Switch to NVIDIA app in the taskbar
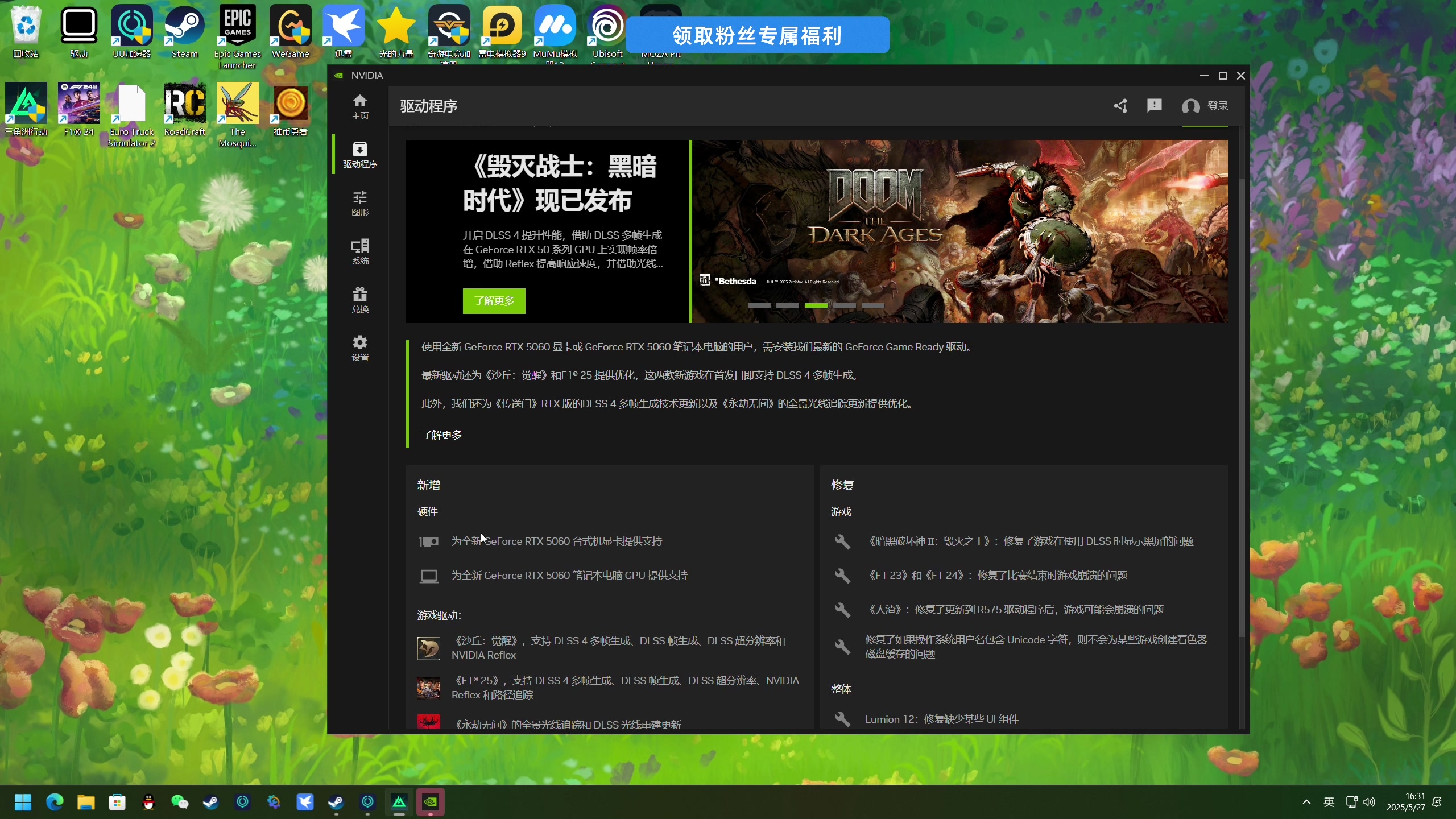This screenshot has width=1456, height=819. pos(431,802)
